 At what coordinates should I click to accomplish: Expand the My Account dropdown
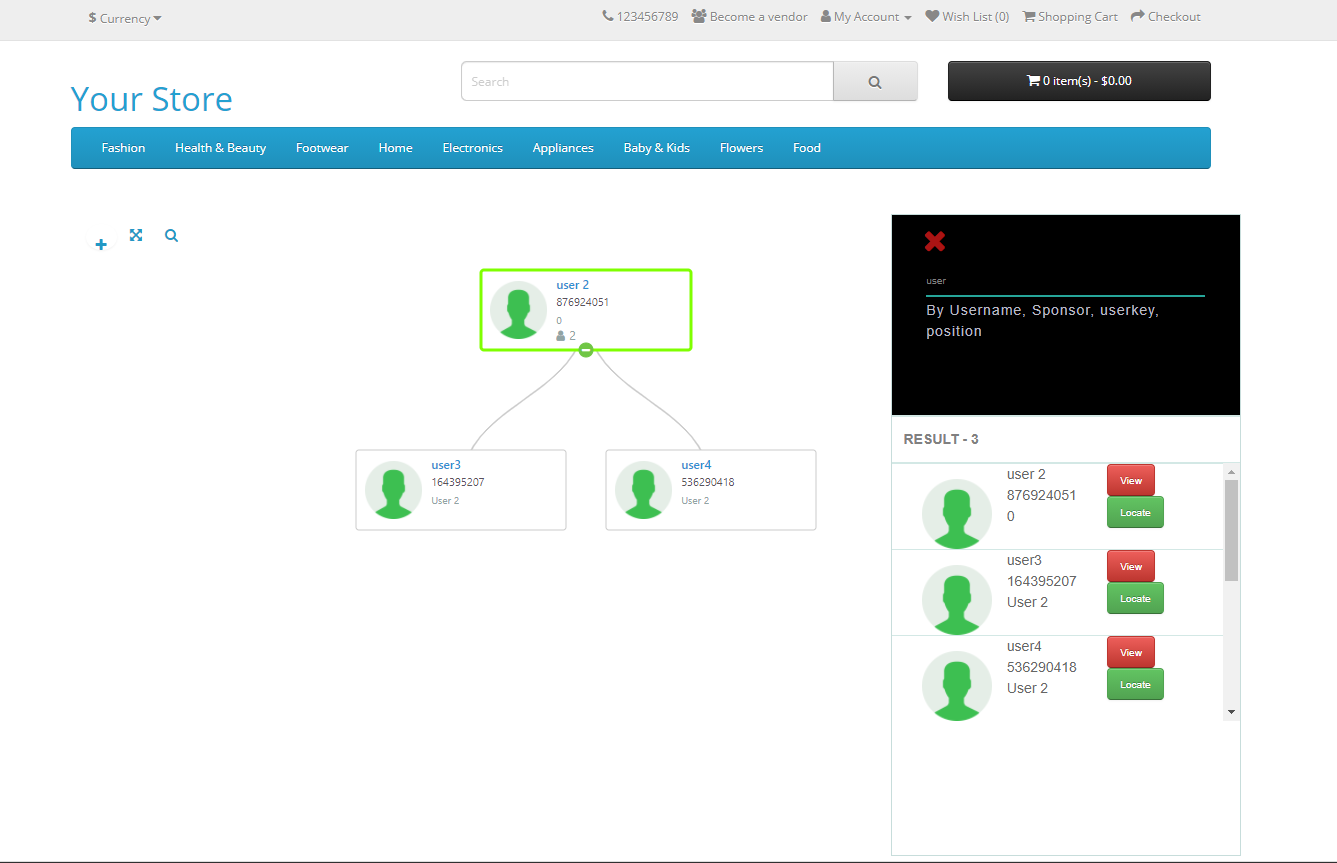[866, 17]
